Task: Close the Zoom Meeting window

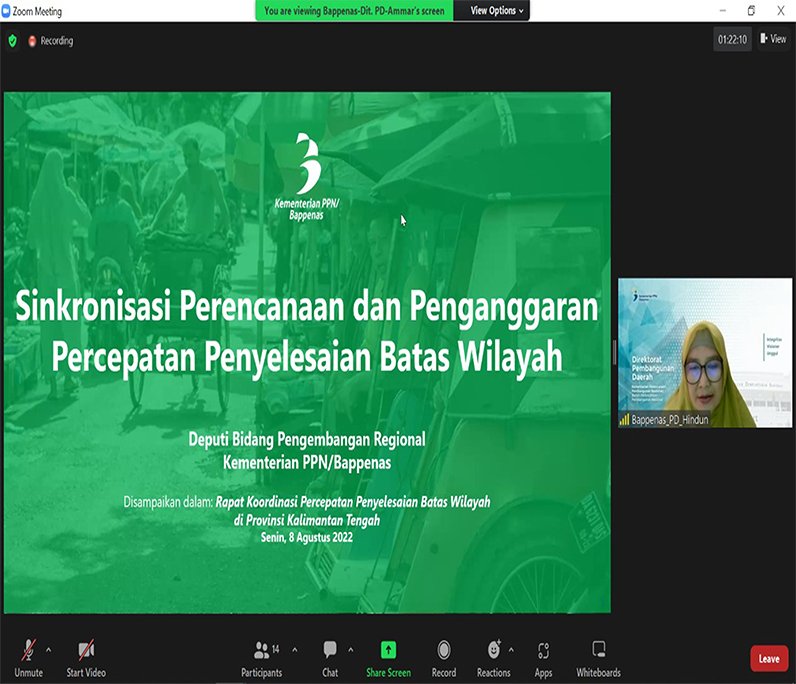Action: [781, 11]
